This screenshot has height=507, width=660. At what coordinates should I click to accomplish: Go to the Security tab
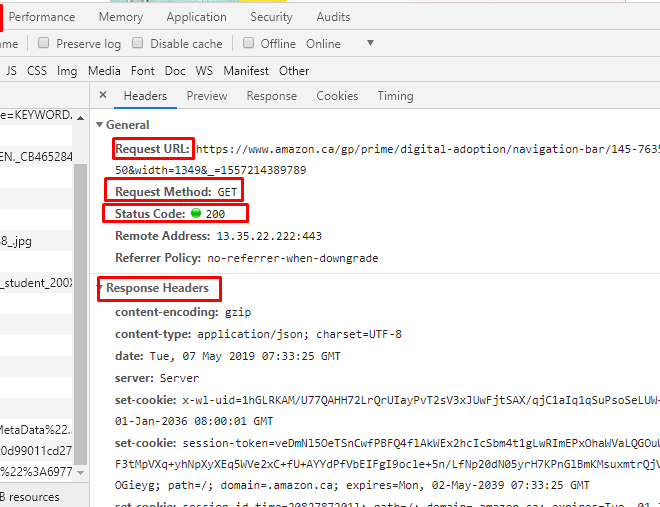click(271, 17)
